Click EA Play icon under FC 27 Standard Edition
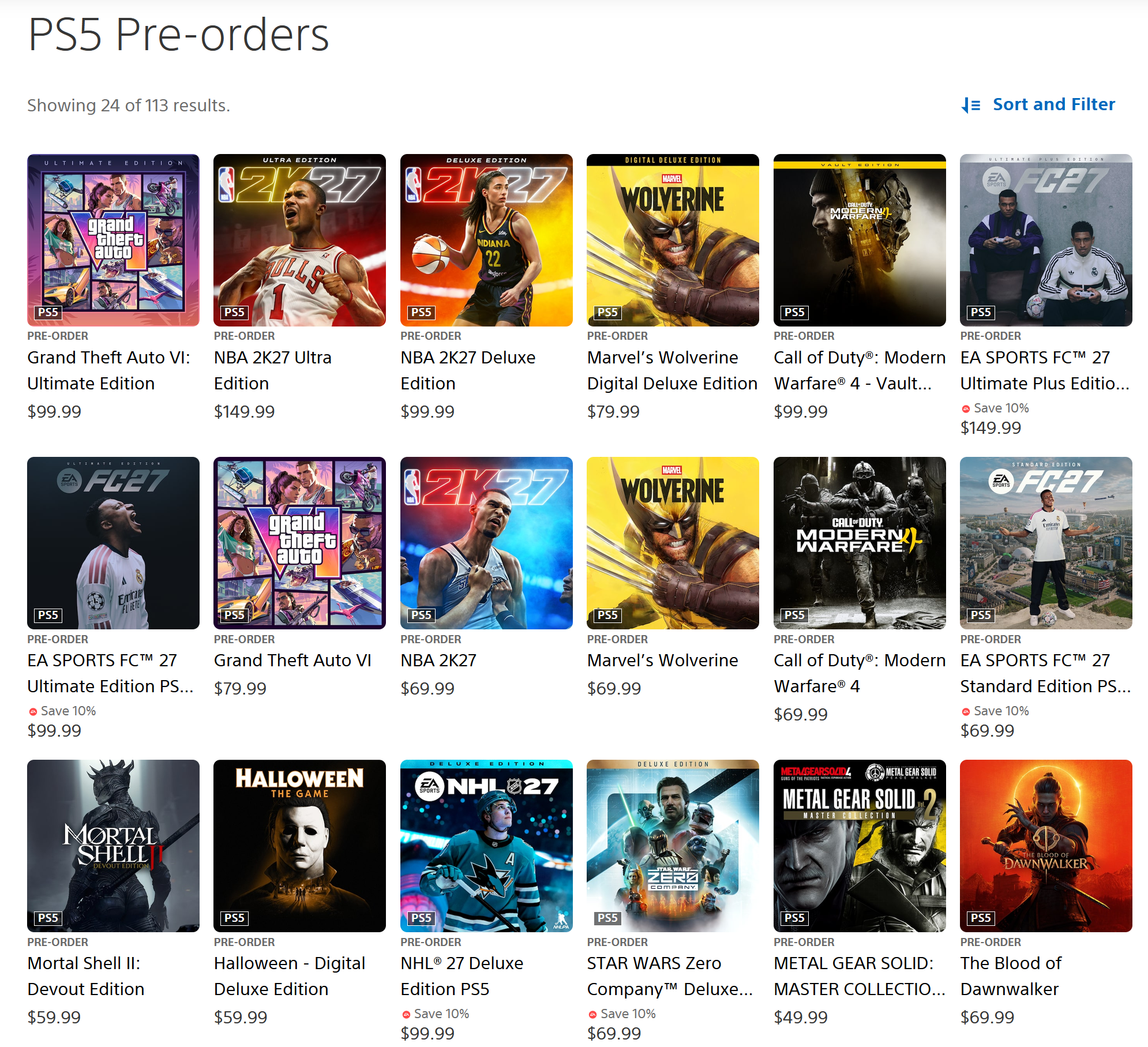1148x1047 pixels. pos(966,712)
